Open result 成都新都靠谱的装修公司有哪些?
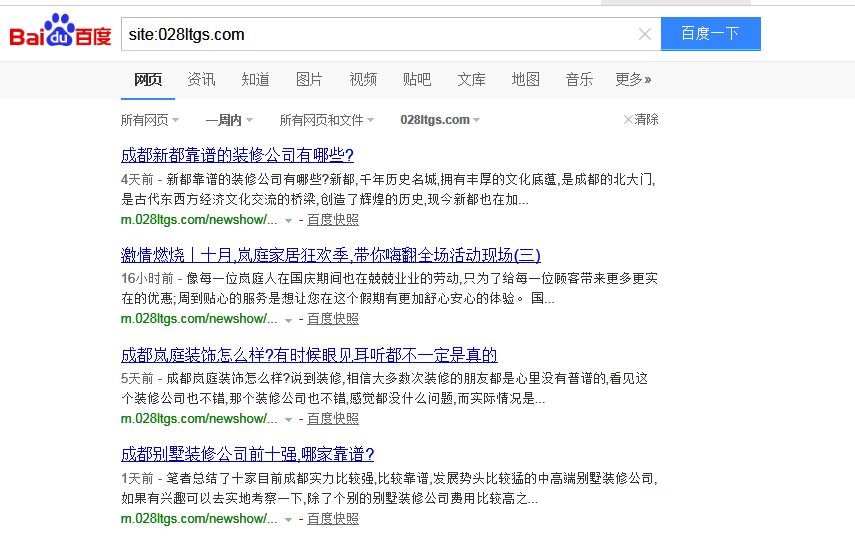855x546 pixels. 237,155
